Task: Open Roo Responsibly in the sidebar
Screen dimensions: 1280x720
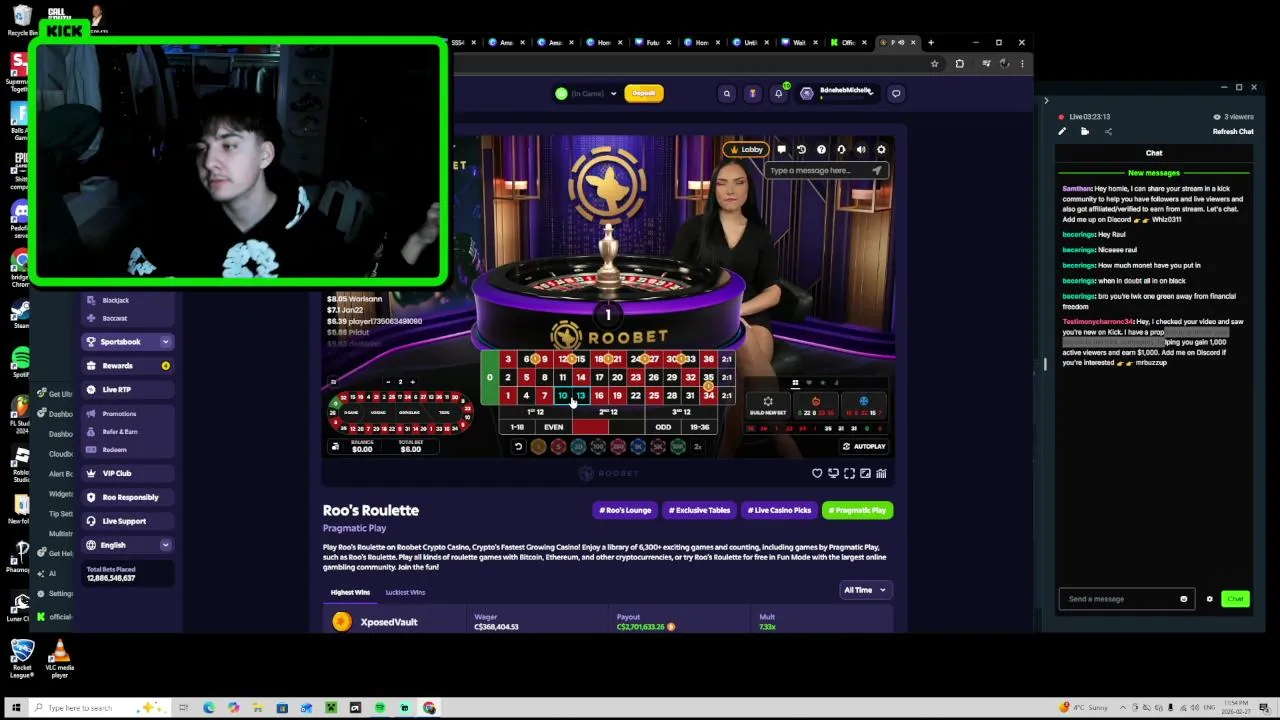Action: (128, 497)
